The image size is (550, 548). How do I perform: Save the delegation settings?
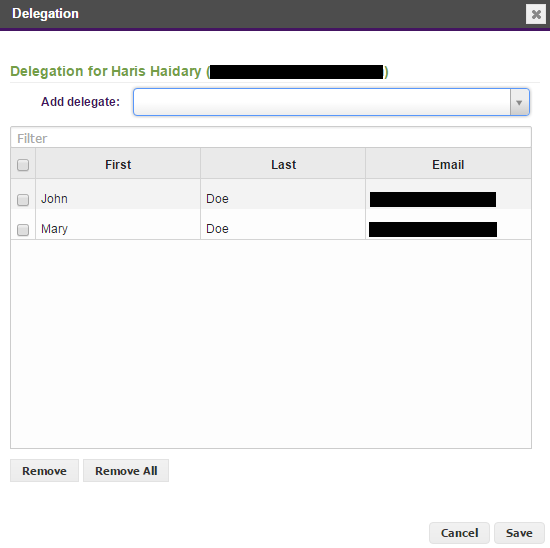pyautogui.click(x=519, y=533)
